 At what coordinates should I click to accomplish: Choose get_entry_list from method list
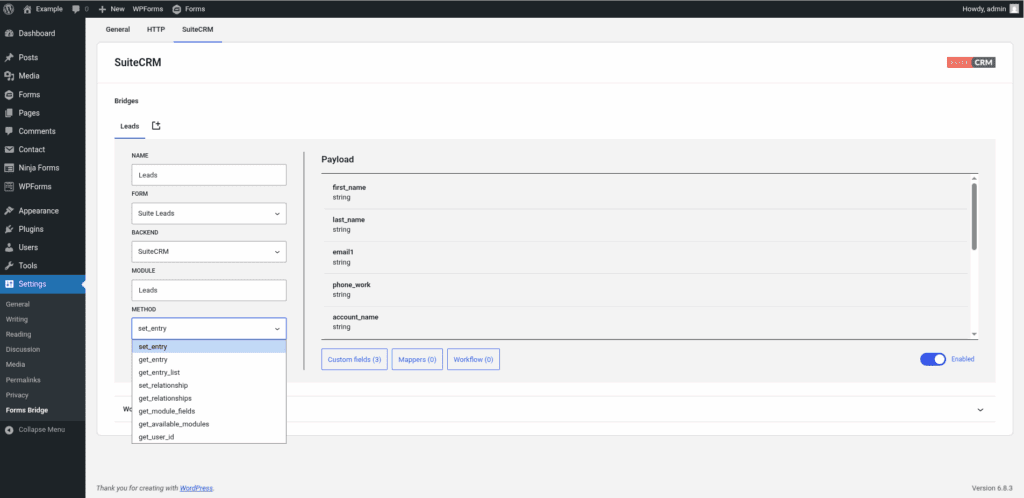[209, 373]
